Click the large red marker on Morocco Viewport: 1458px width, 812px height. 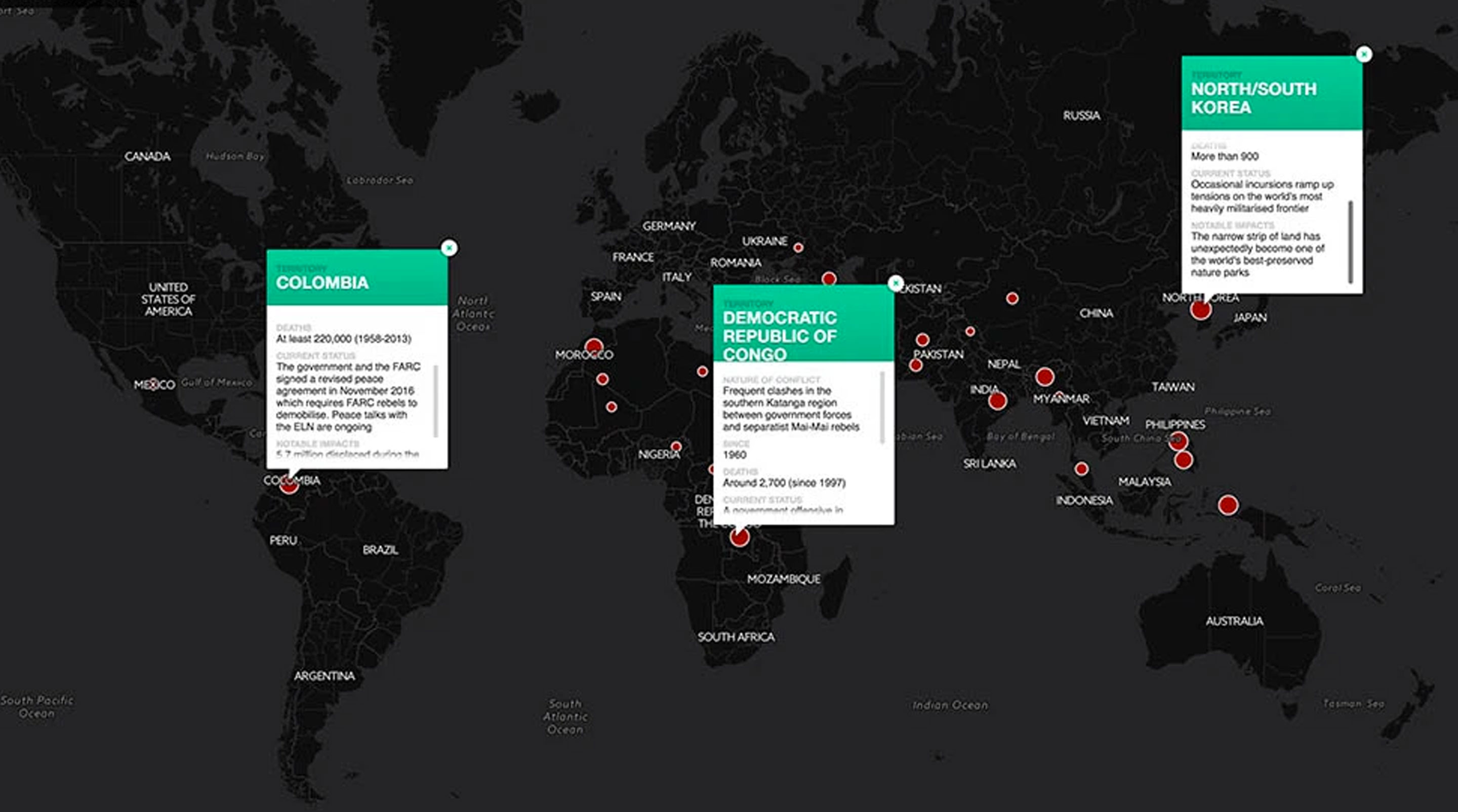pyautogui.click(x=594, y=347)
